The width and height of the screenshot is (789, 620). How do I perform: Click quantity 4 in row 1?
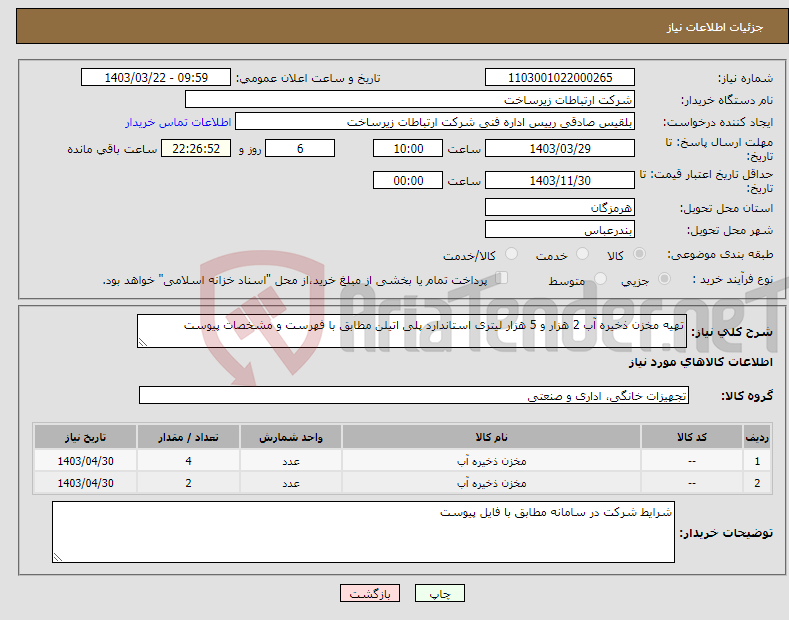(188, 461)
